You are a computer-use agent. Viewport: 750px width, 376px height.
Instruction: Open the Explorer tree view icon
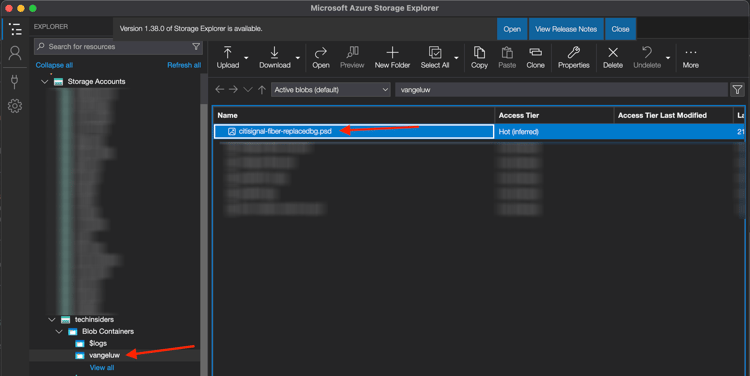(x=15, y=29)
